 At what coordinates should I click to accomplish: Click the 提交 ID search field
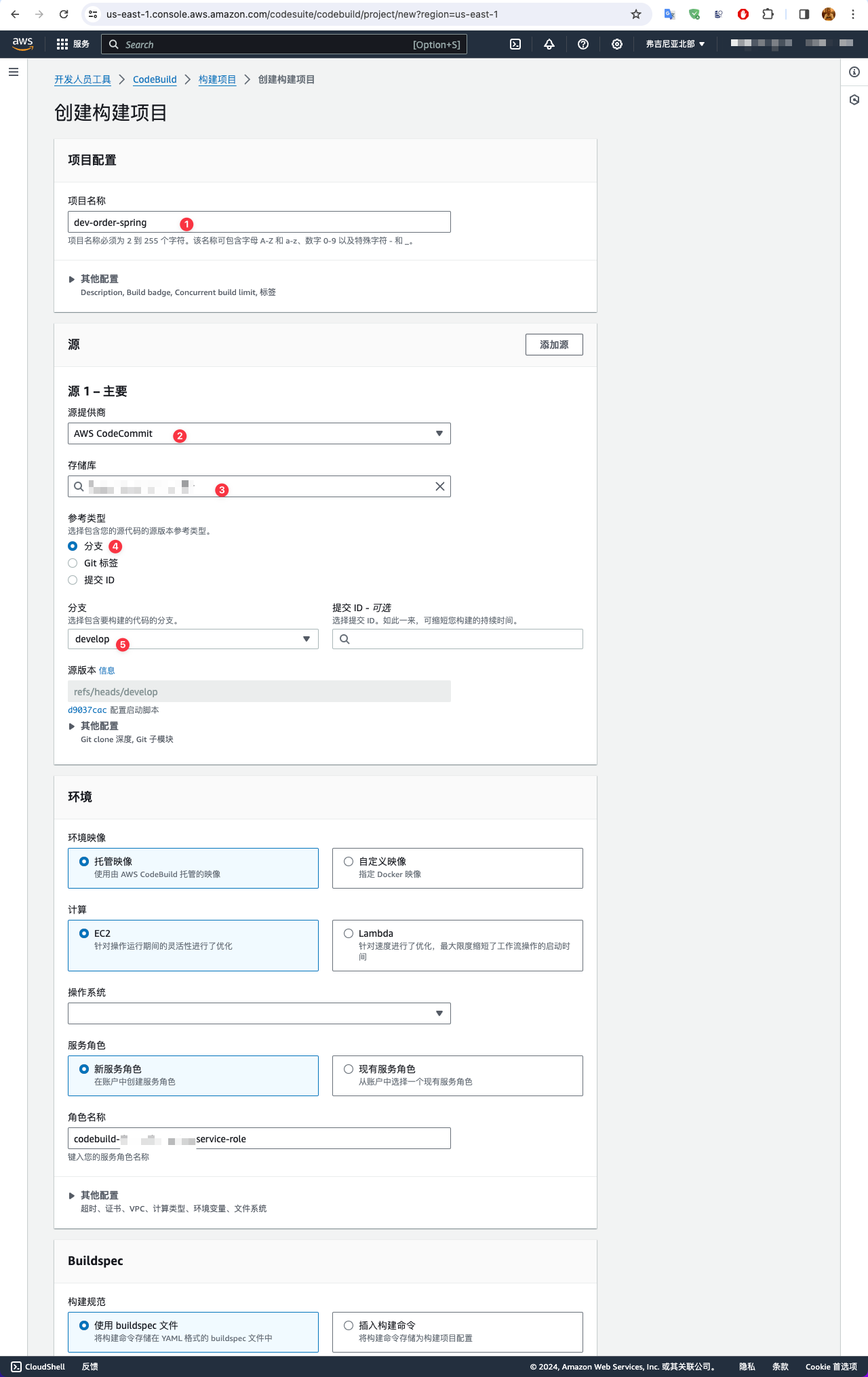click(458, 639)
